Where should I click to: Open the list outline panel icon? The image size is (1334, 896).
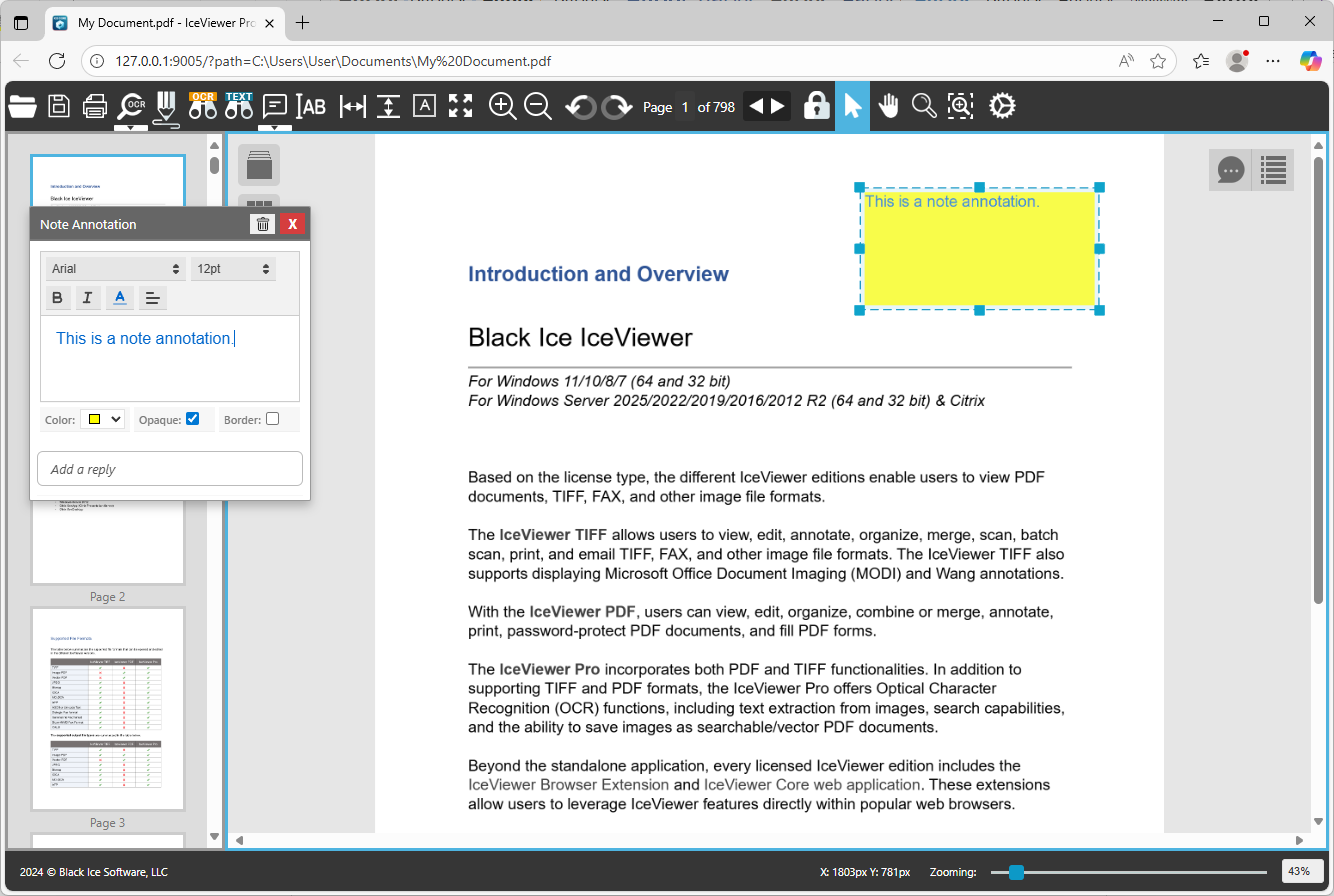pyautogui.click(x=1273, y=170)
